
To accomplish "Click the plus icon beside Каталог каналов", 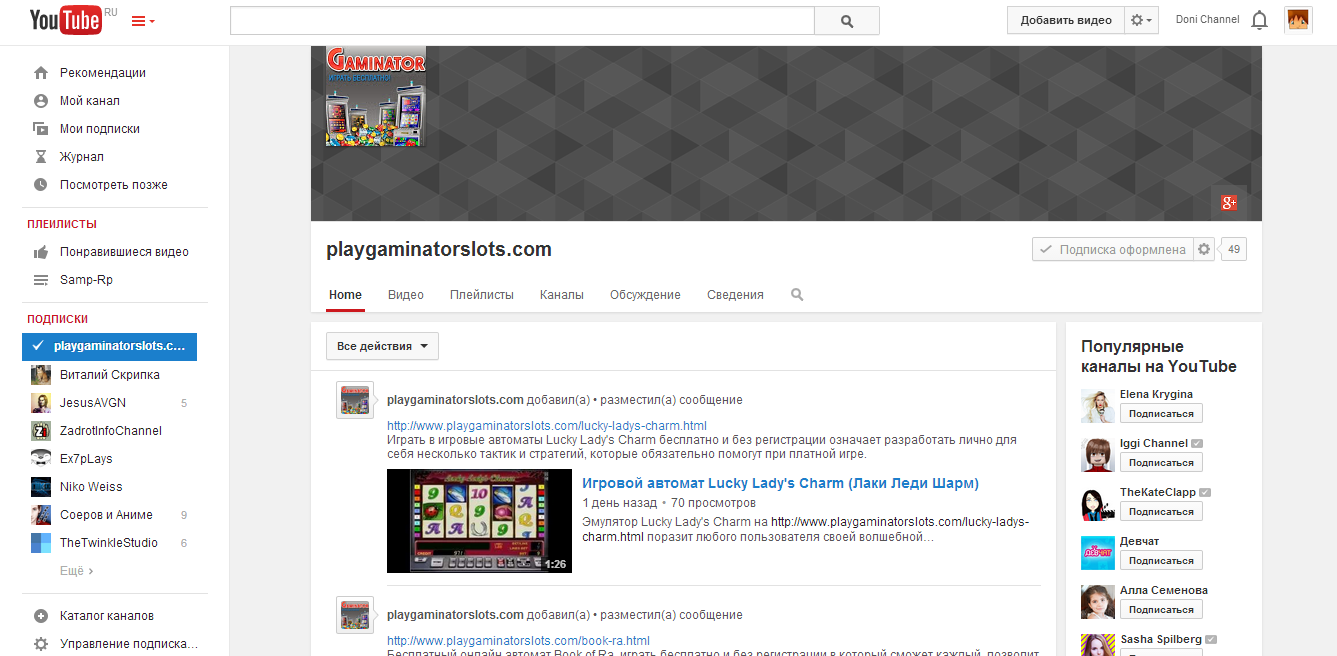I will click(41, 616).
